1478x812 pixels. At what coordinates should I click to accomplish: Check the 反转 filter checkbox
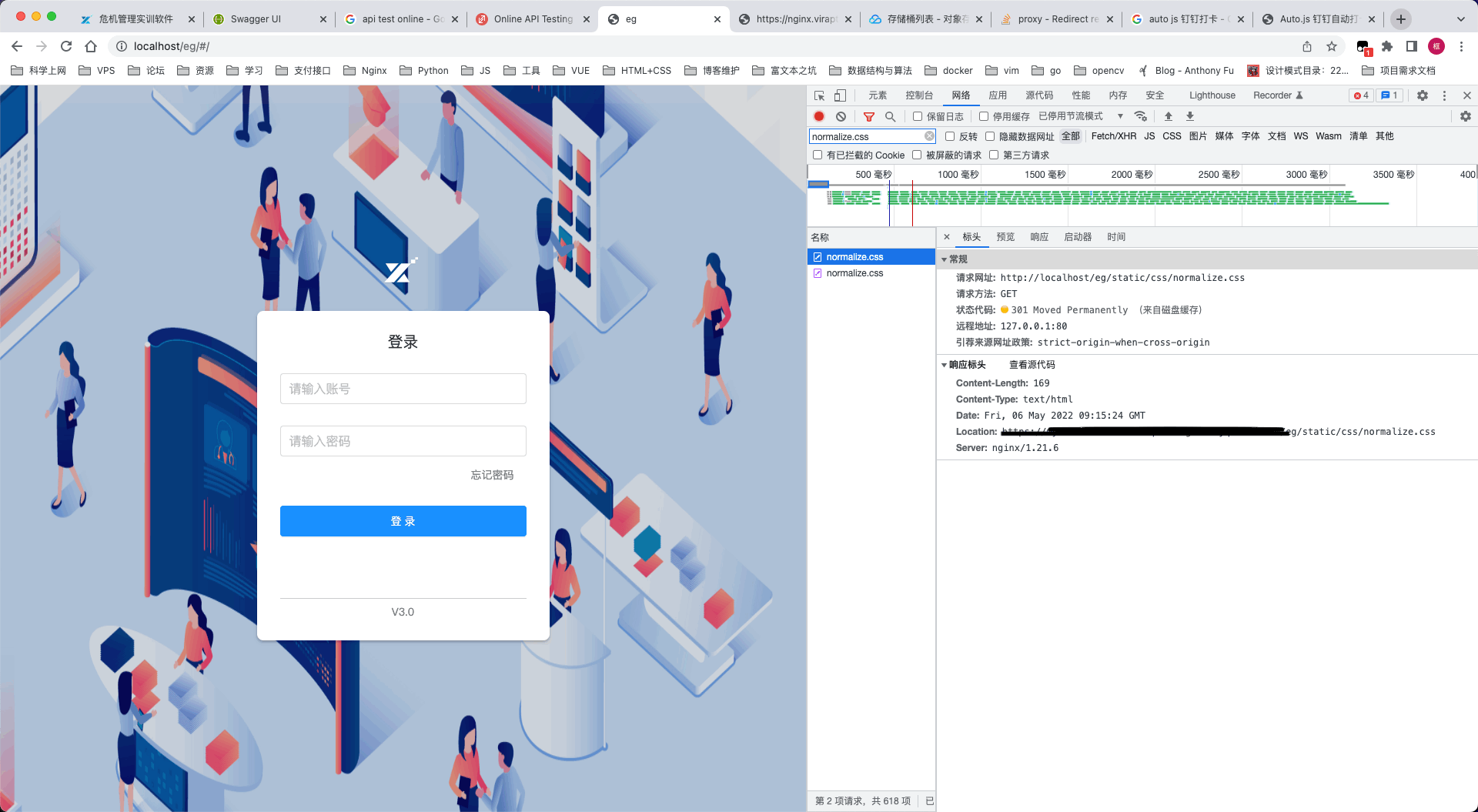click(x=950, y=136)
